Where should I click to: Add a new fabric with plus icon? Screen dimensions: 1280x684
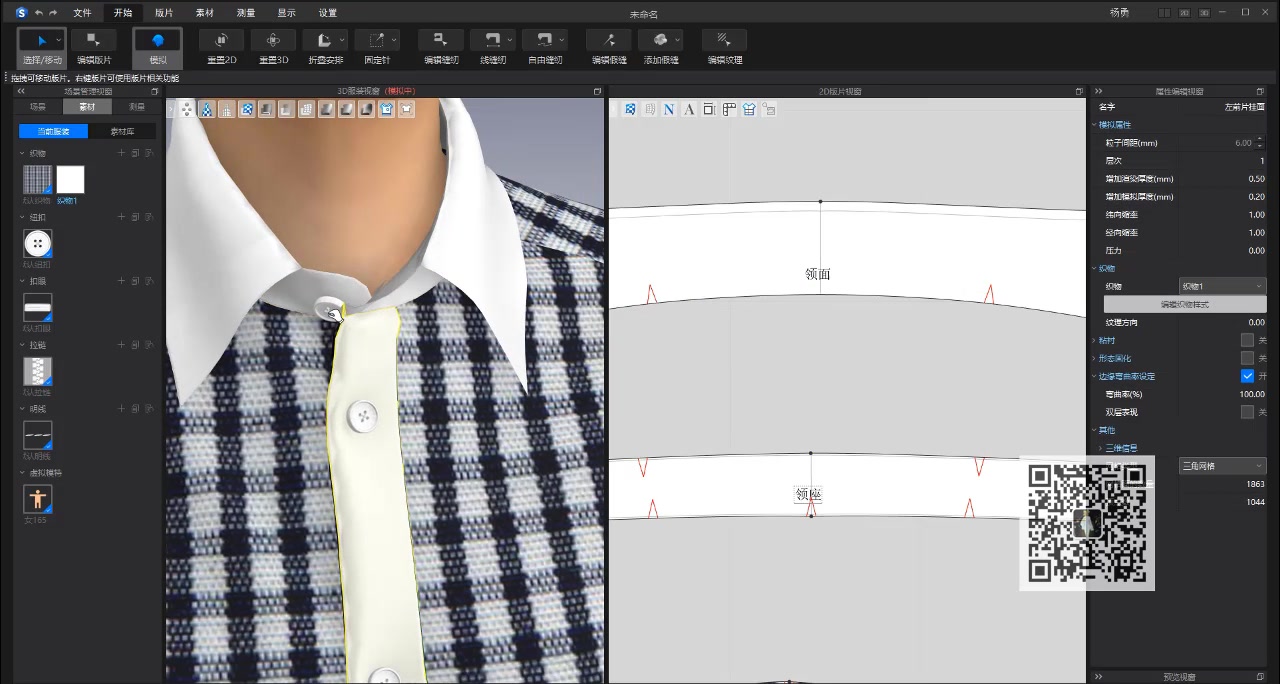tap(121, 153)
